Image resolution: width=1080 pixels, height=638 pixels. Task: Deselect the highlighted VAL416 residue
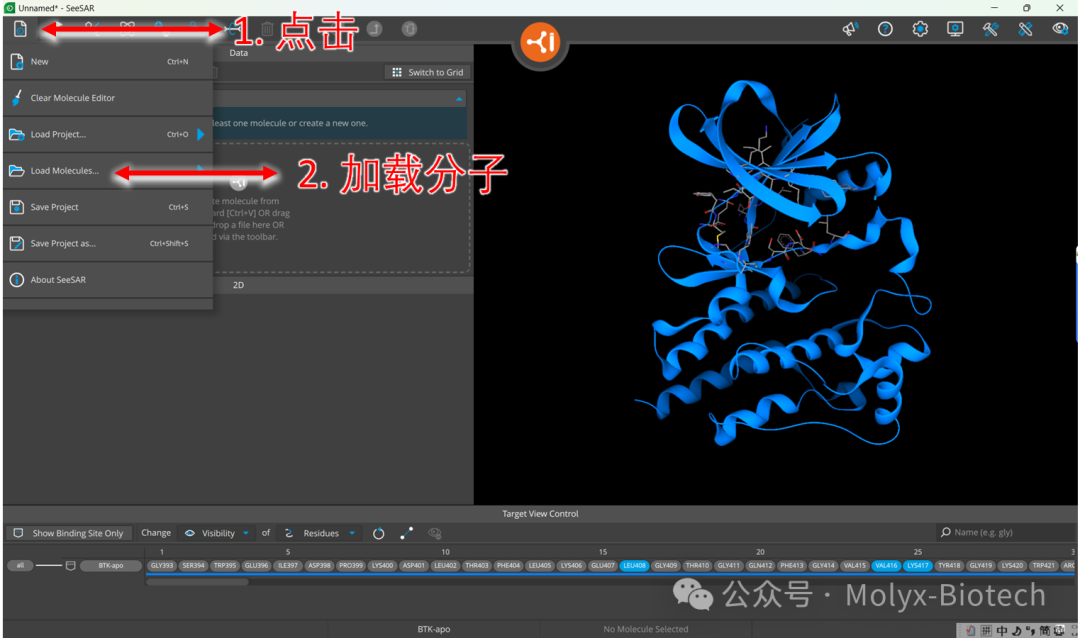pos(886,566)
